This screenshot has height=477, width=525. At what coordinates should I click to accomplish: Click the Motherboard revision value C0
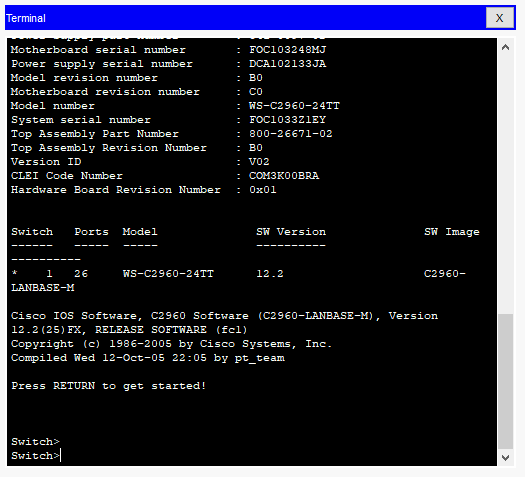(x=256, y=92)
